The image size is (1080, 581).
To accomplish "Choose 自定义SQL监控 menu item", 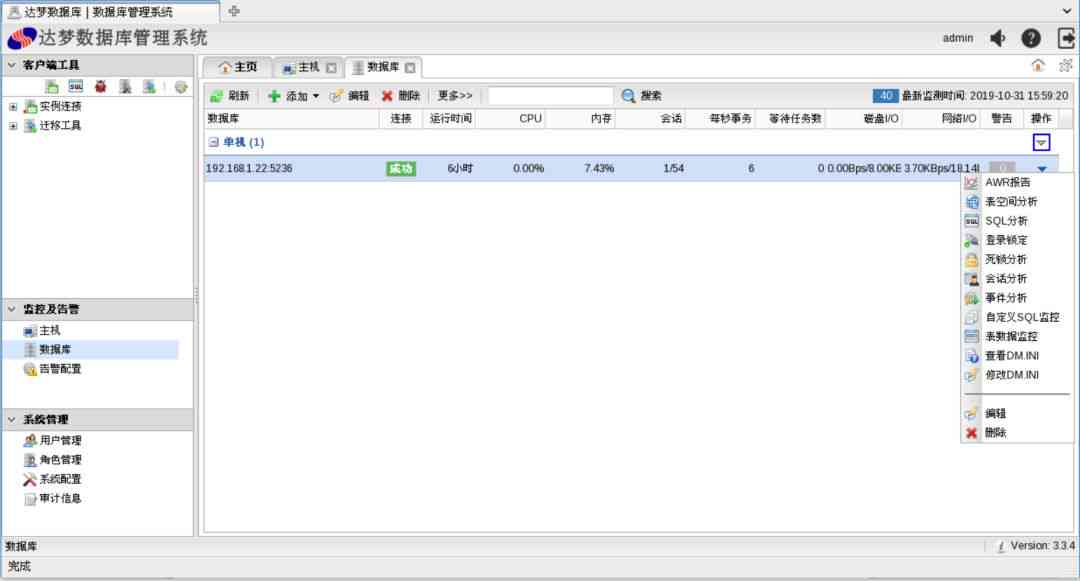I will [1017, 317].
